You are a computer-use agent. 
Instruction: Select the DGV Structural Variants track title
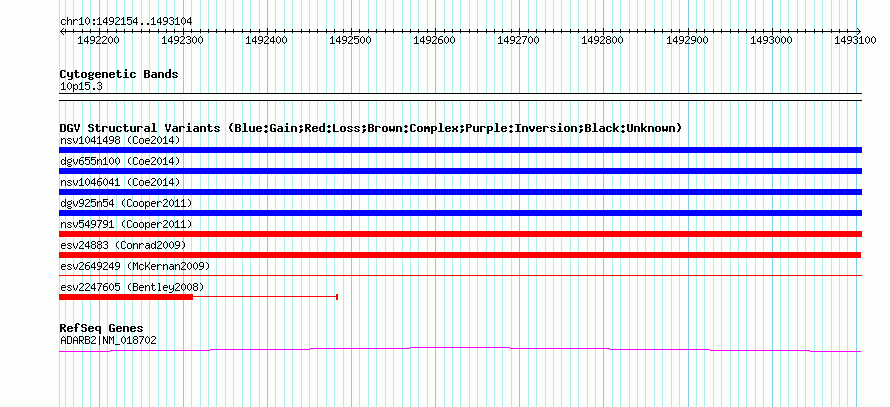(x=371, y=128)
